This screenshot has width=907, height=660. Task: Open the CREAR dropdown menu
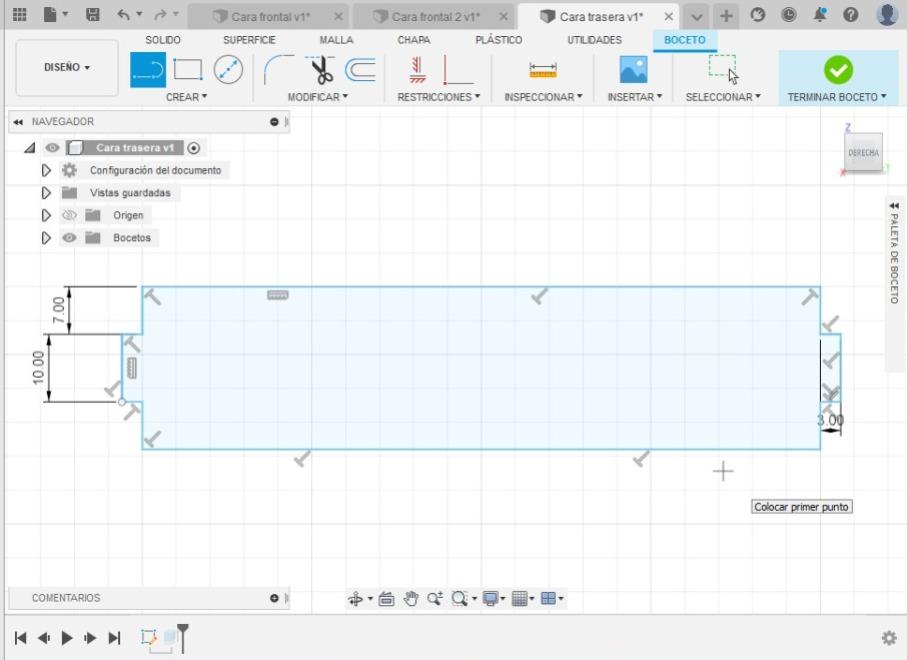click(x=186, y=97)
